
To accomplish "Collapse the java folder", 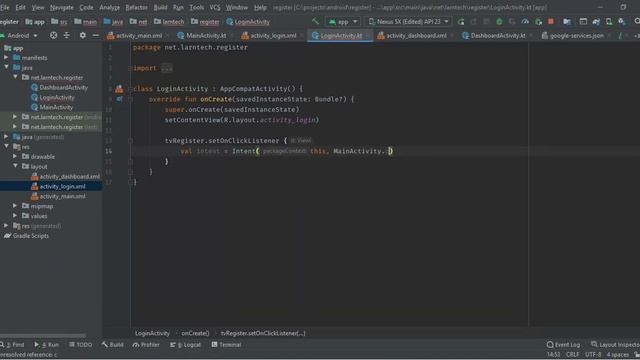I will click(x=6, y=67).
